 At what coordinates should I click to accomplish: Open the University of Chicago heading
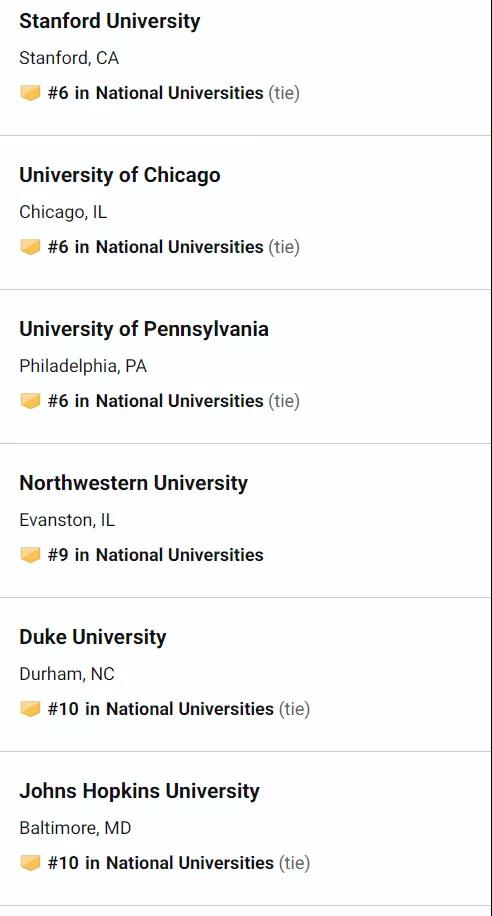(120, 175)
